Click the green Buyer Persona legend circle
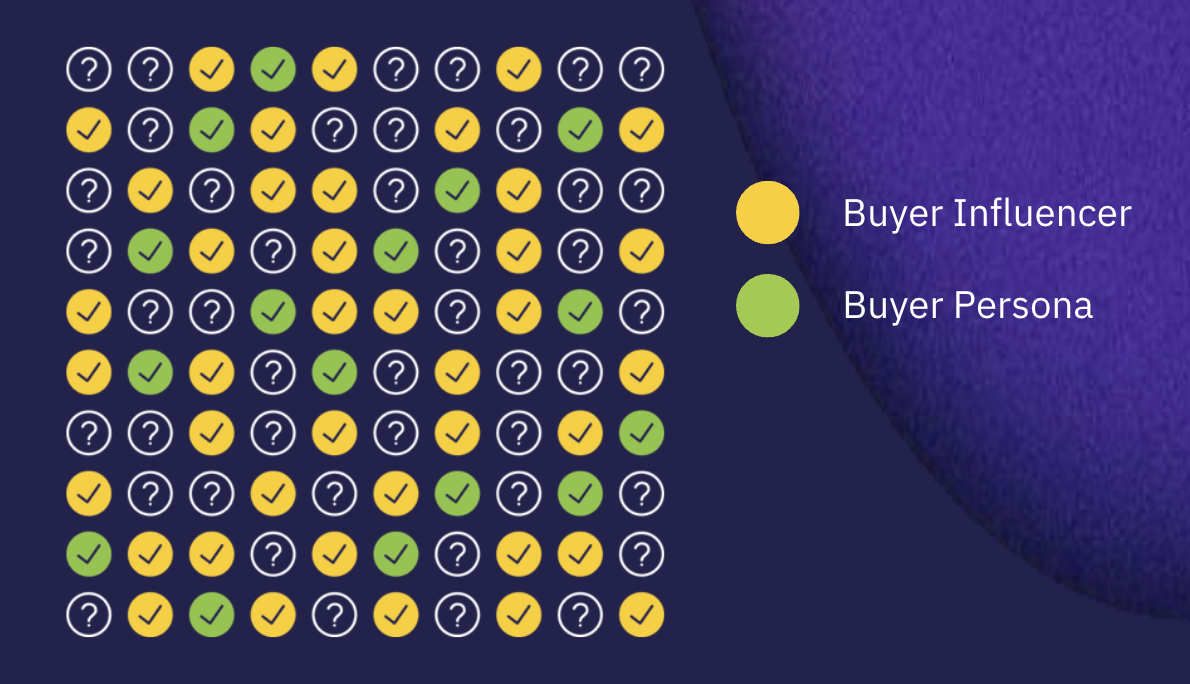This screenshot has width=1190, height=684. (x=767, y=305)
